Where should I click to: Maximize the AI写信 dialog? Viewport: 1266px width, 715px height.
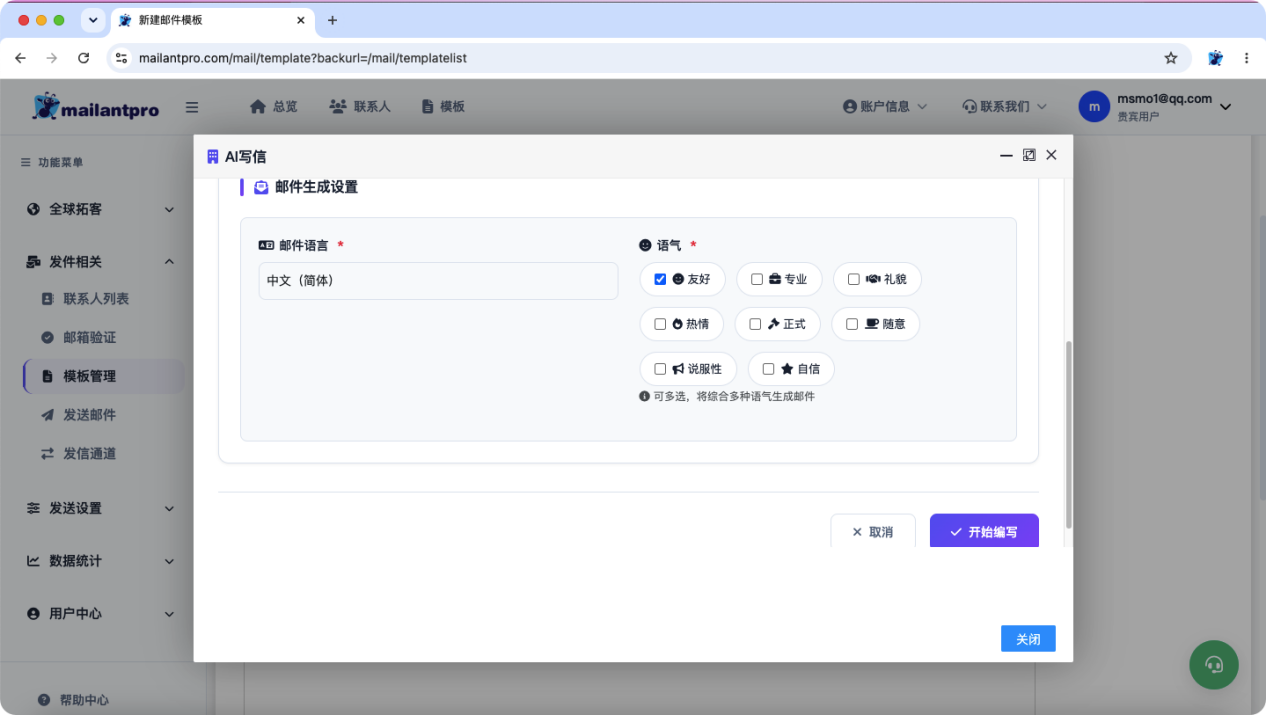[1029, 155]
